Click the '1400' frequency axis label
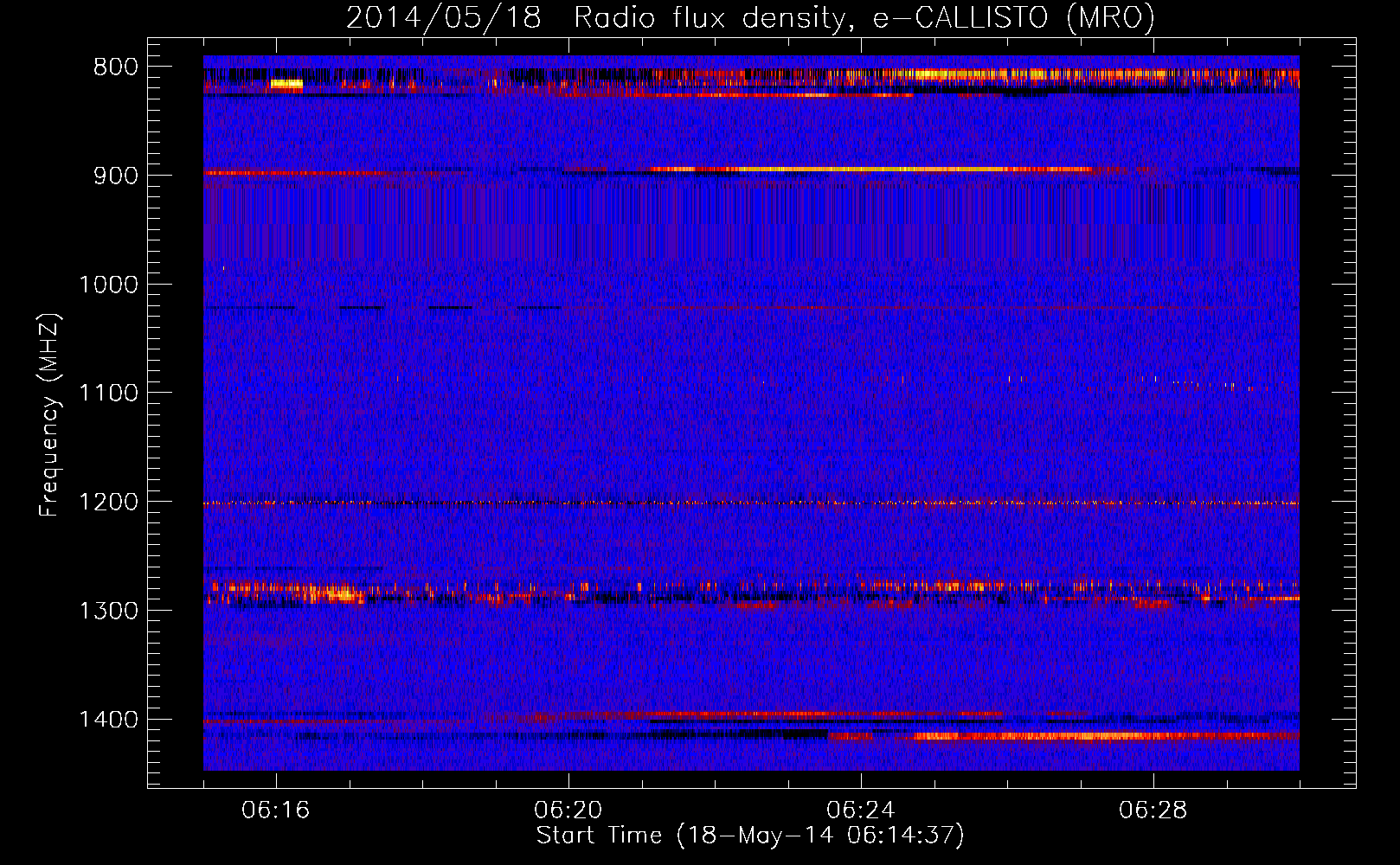The width and height of the screenshot is (1400, 865). coord(108,720)
